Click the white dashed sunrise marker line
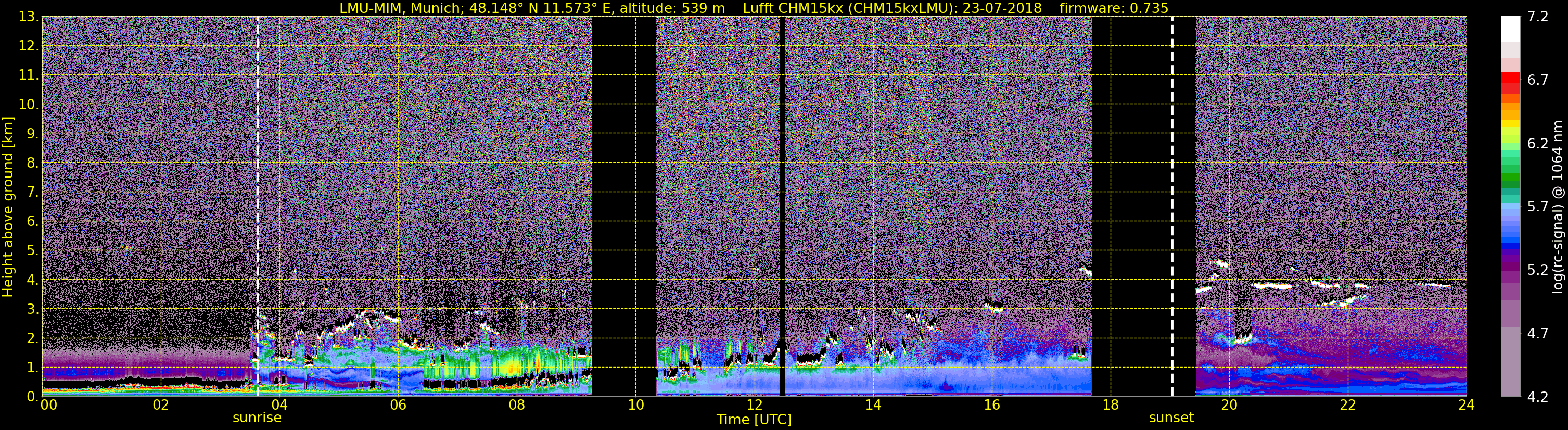 coord(258,207)
